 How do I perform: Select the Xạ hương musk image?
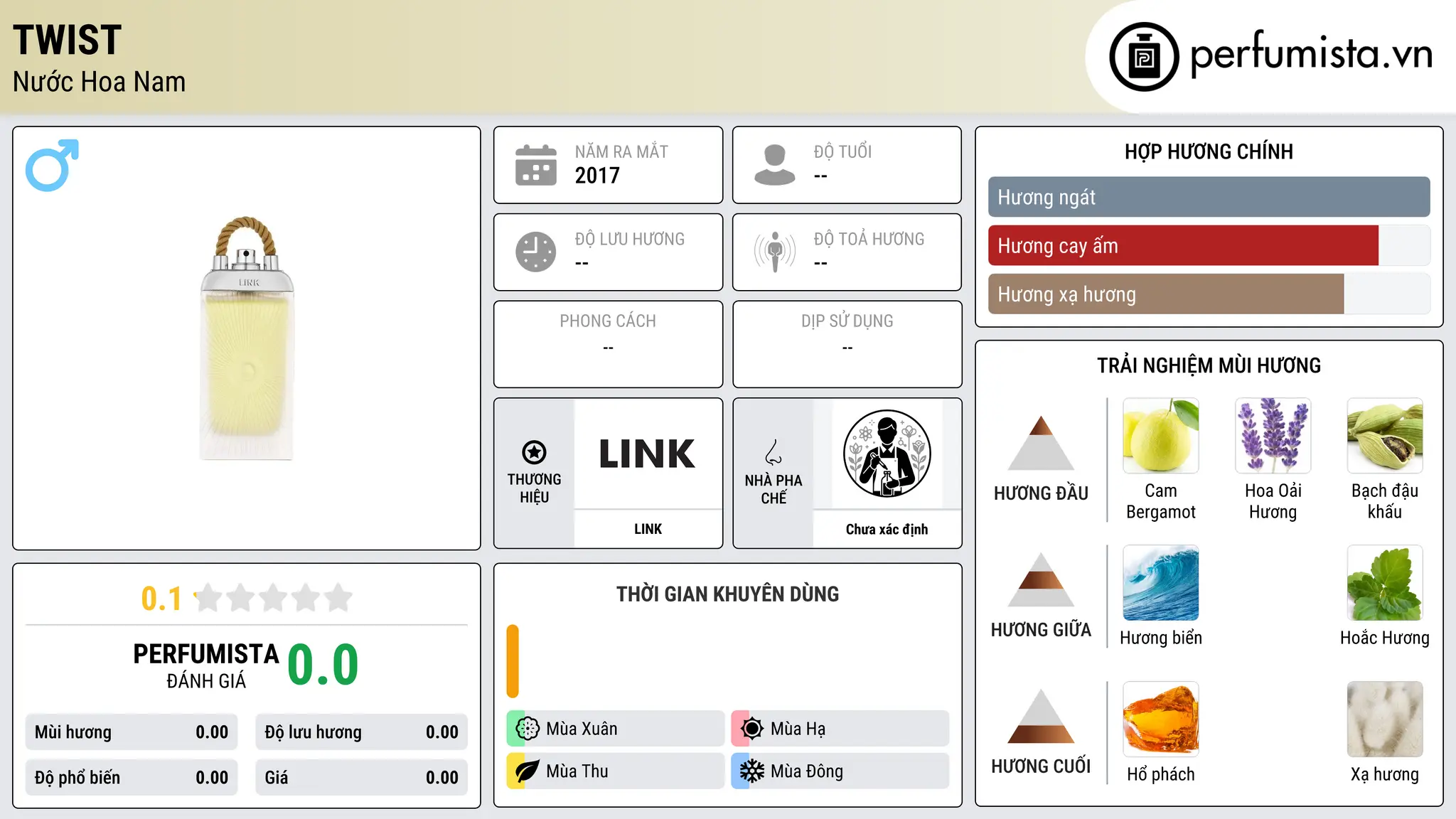[x=1385, y=719]
